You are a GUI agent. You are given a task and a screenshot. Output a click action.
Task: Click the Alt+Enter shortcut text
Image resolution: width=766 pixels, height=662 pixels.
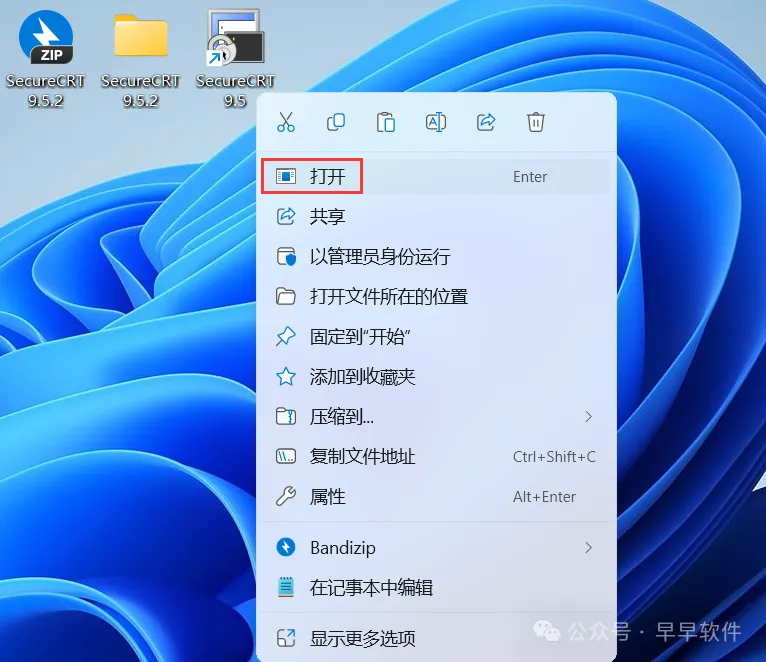pos(544,497)
